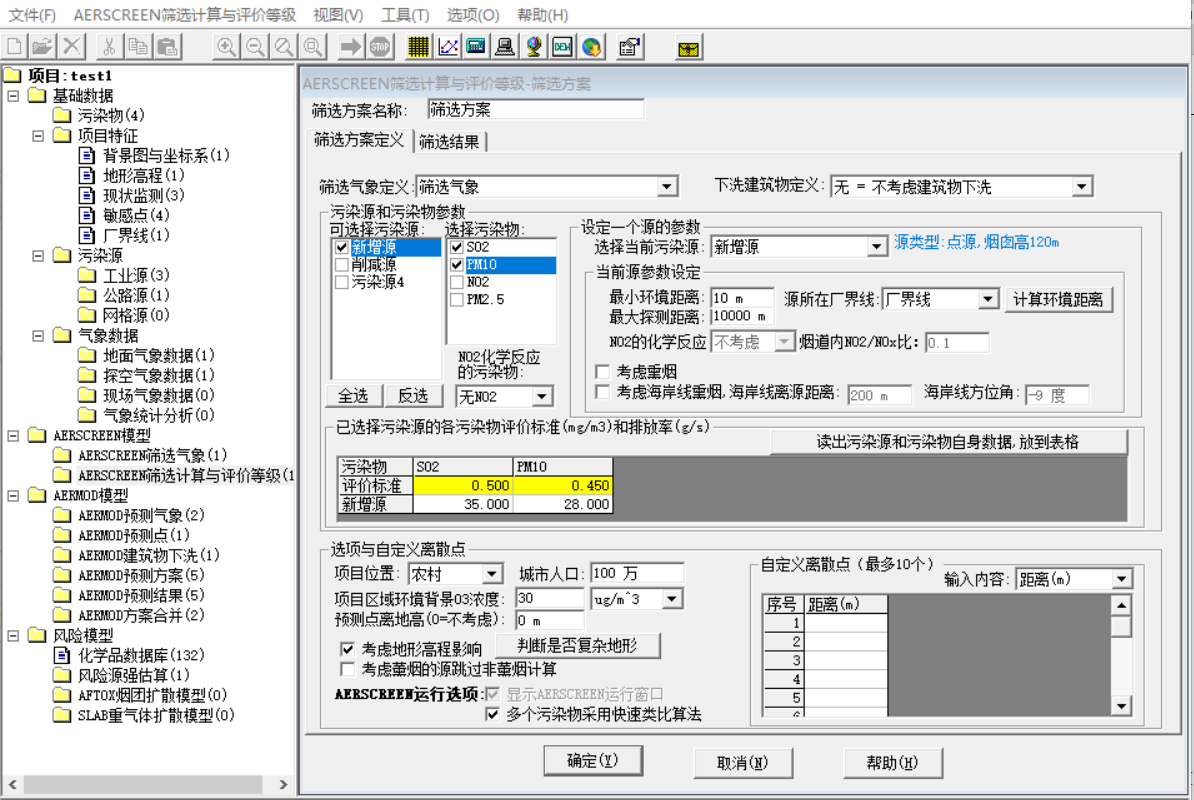Click the Paste clipboard toolbar icon
1194x800 pixels.
[168, 46]
